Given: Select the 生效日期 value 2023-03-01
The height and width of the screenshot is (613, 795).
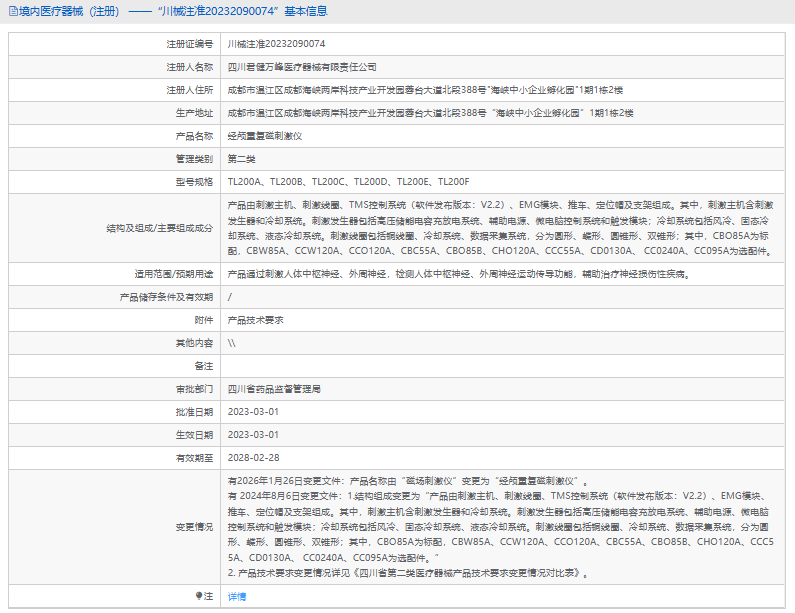Looking at the screenshot, I should 253,435.
